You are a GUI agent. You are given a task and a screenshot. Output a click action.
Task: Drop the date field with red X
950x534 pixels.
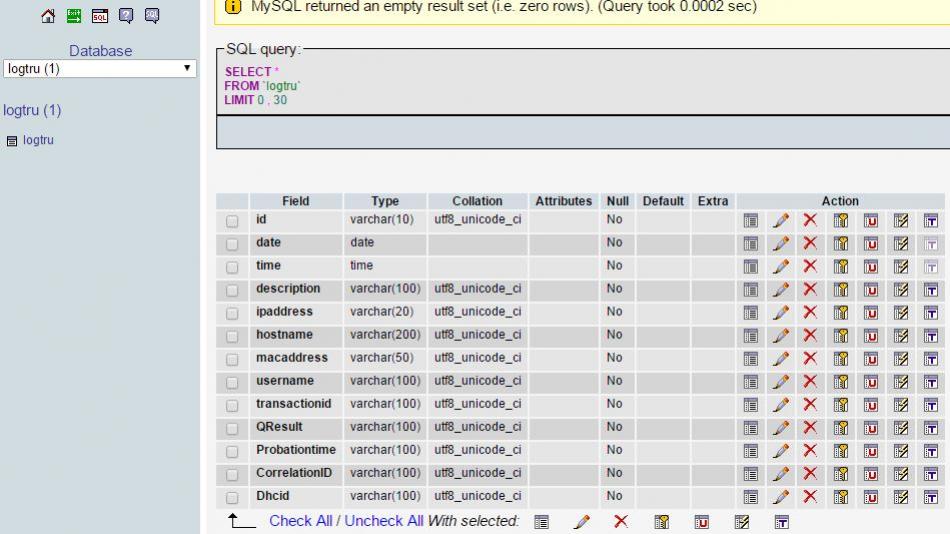click(810, 243)
